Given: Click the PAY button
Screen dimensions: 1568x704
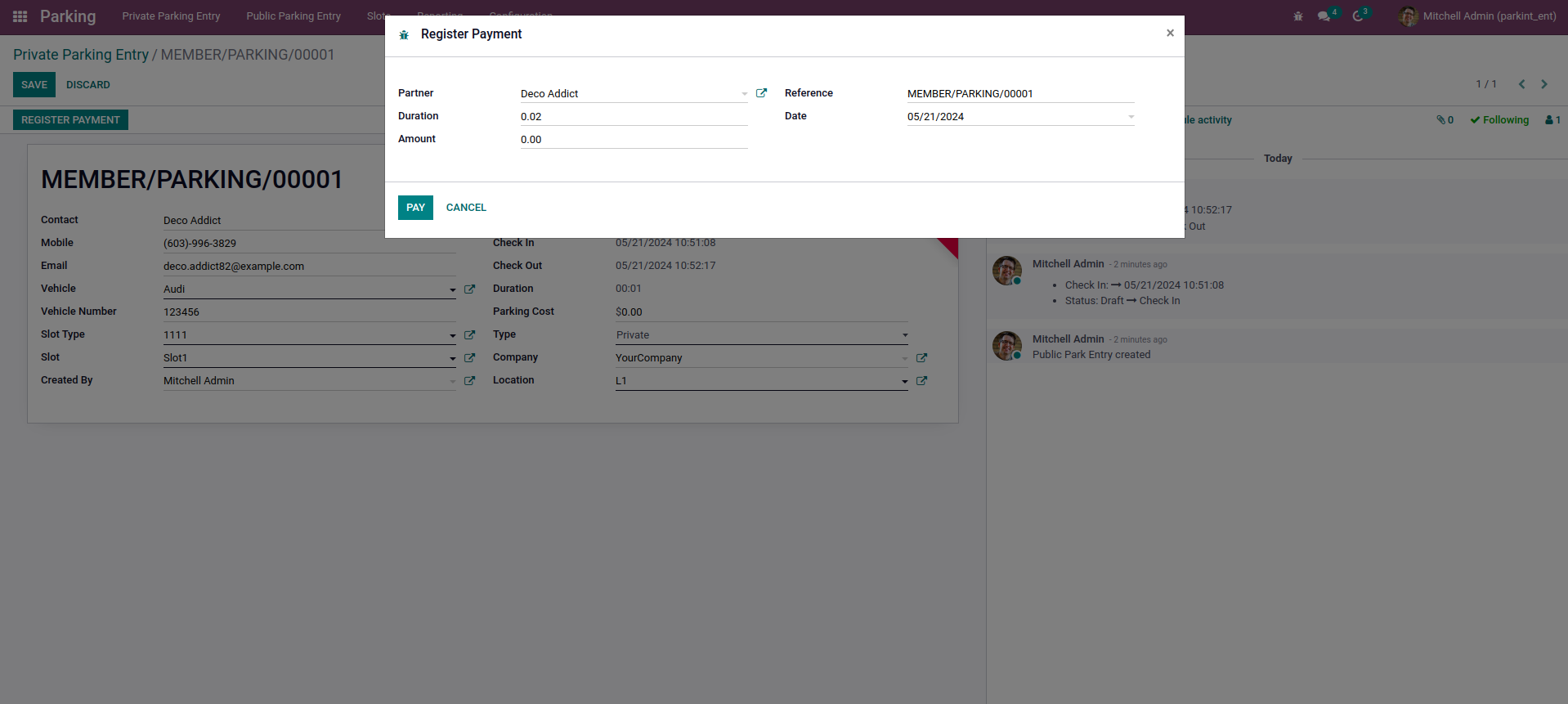Looking at the screenshot, I should point(415,208).
